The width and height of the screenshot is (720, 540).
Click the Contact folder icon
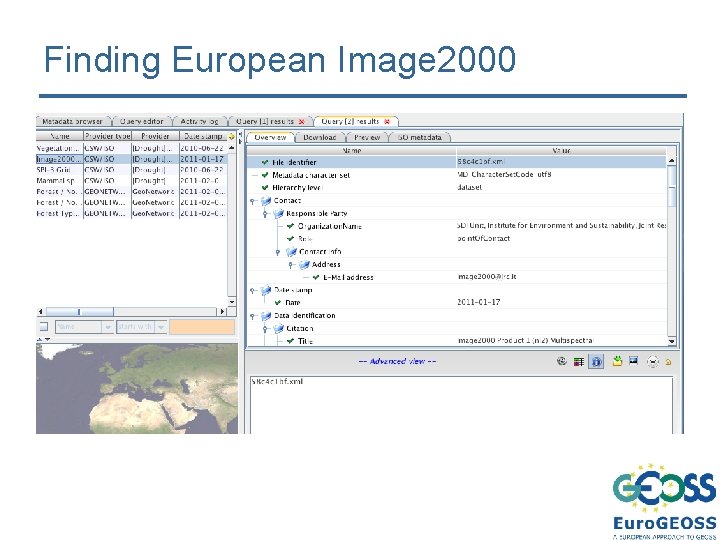coord(266,201)
